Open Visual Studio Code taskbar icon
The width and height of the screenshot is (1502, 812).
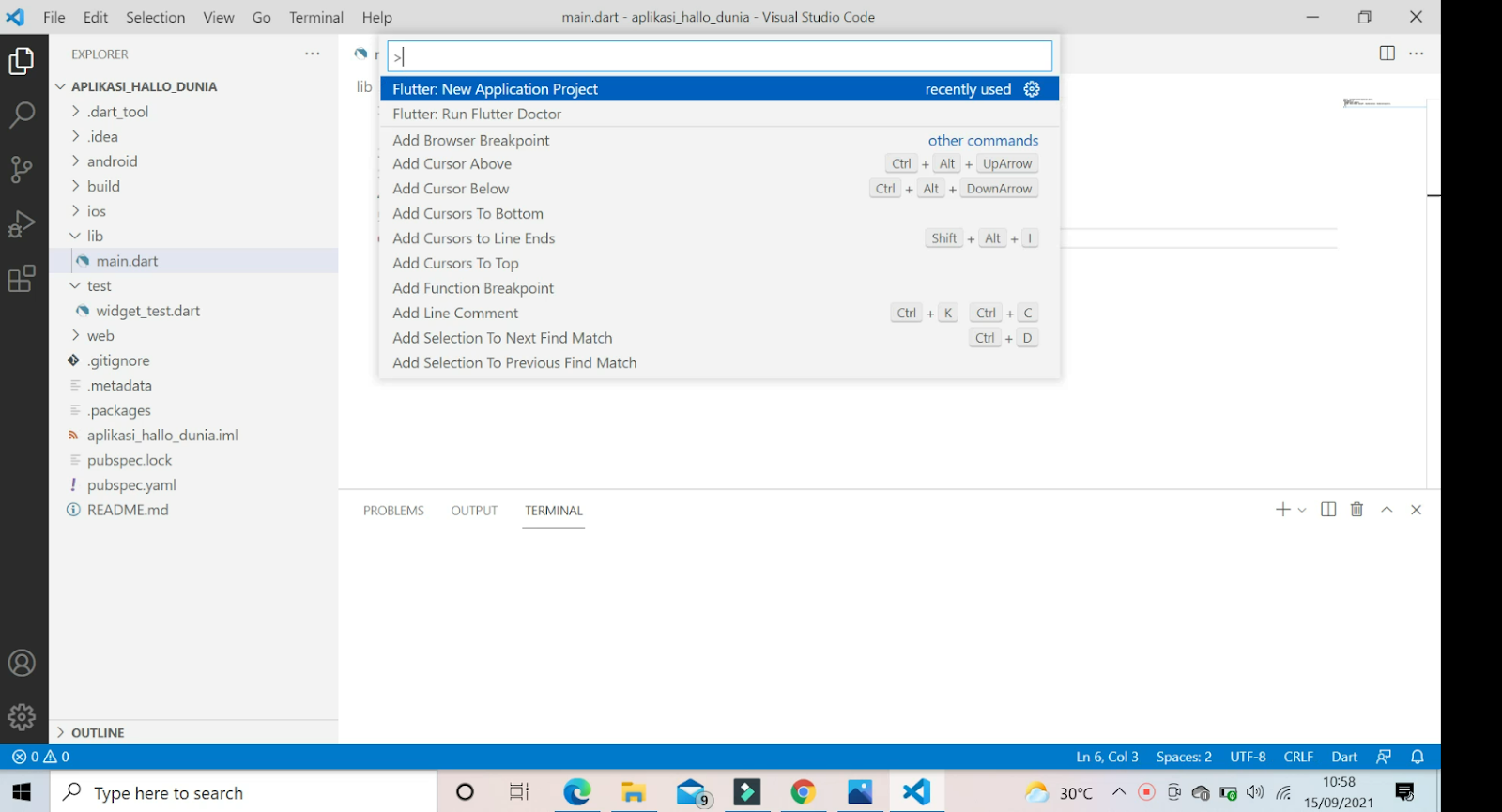[916, 792]
